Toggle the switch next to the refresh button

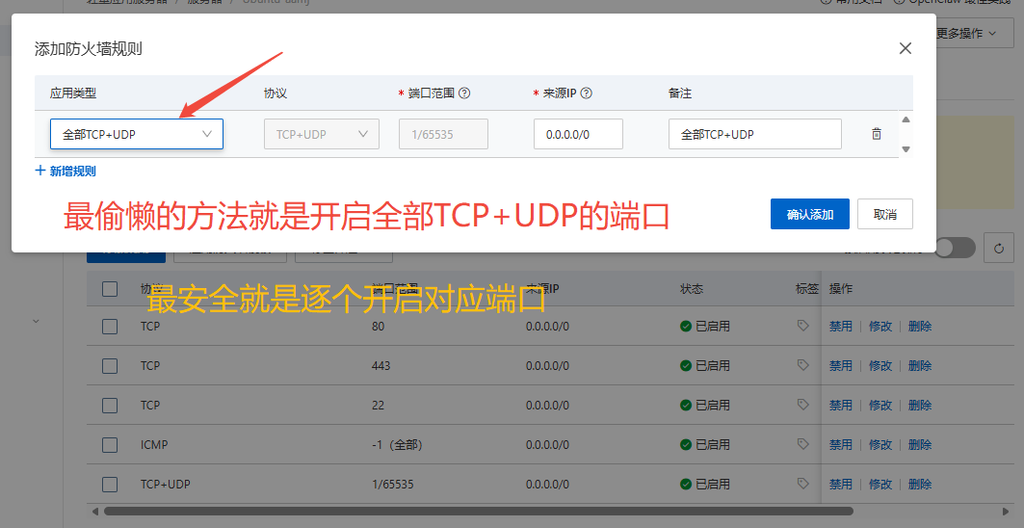955,248
